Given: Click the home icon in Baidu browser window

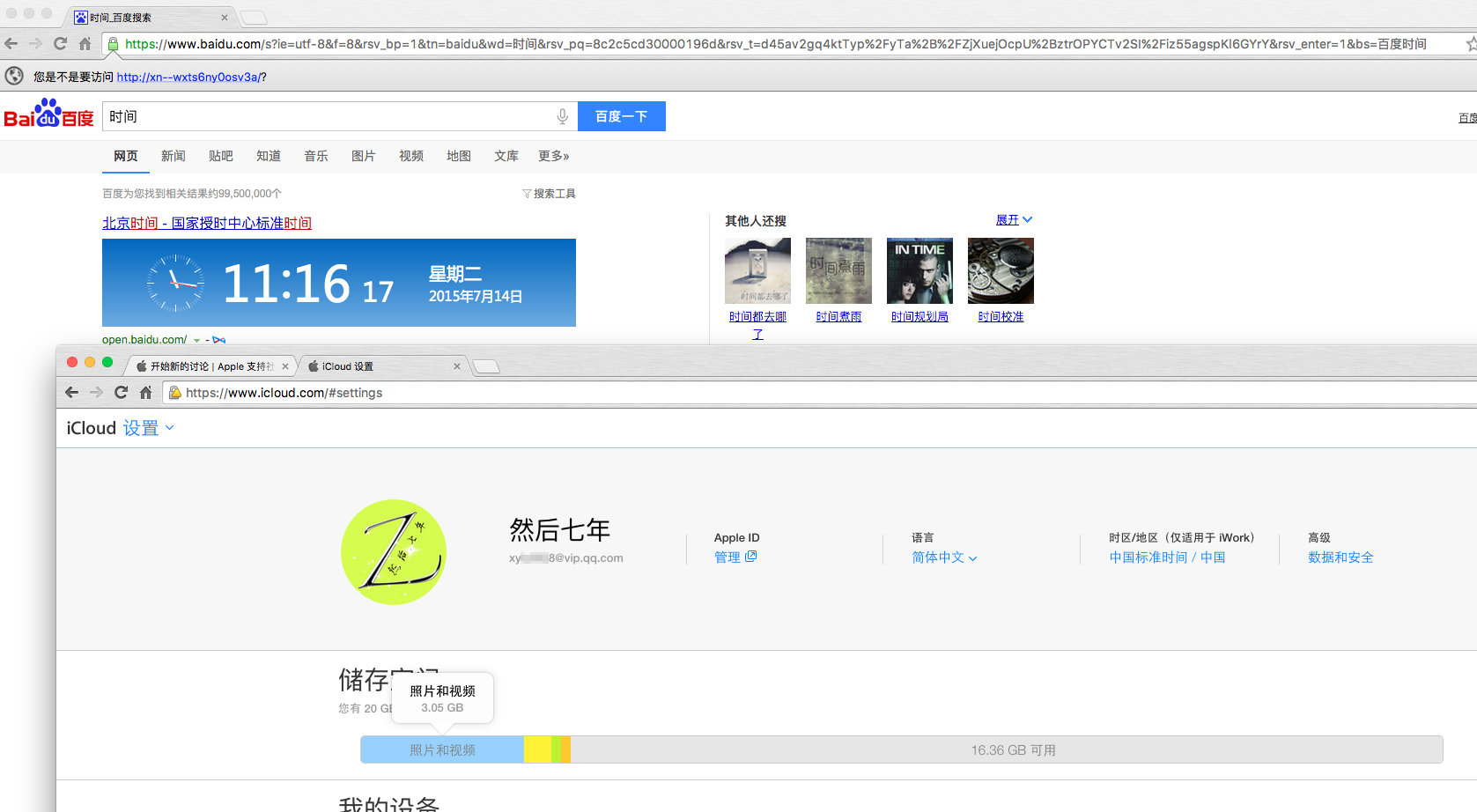Looking at the screenshot, I should point(85,44).
